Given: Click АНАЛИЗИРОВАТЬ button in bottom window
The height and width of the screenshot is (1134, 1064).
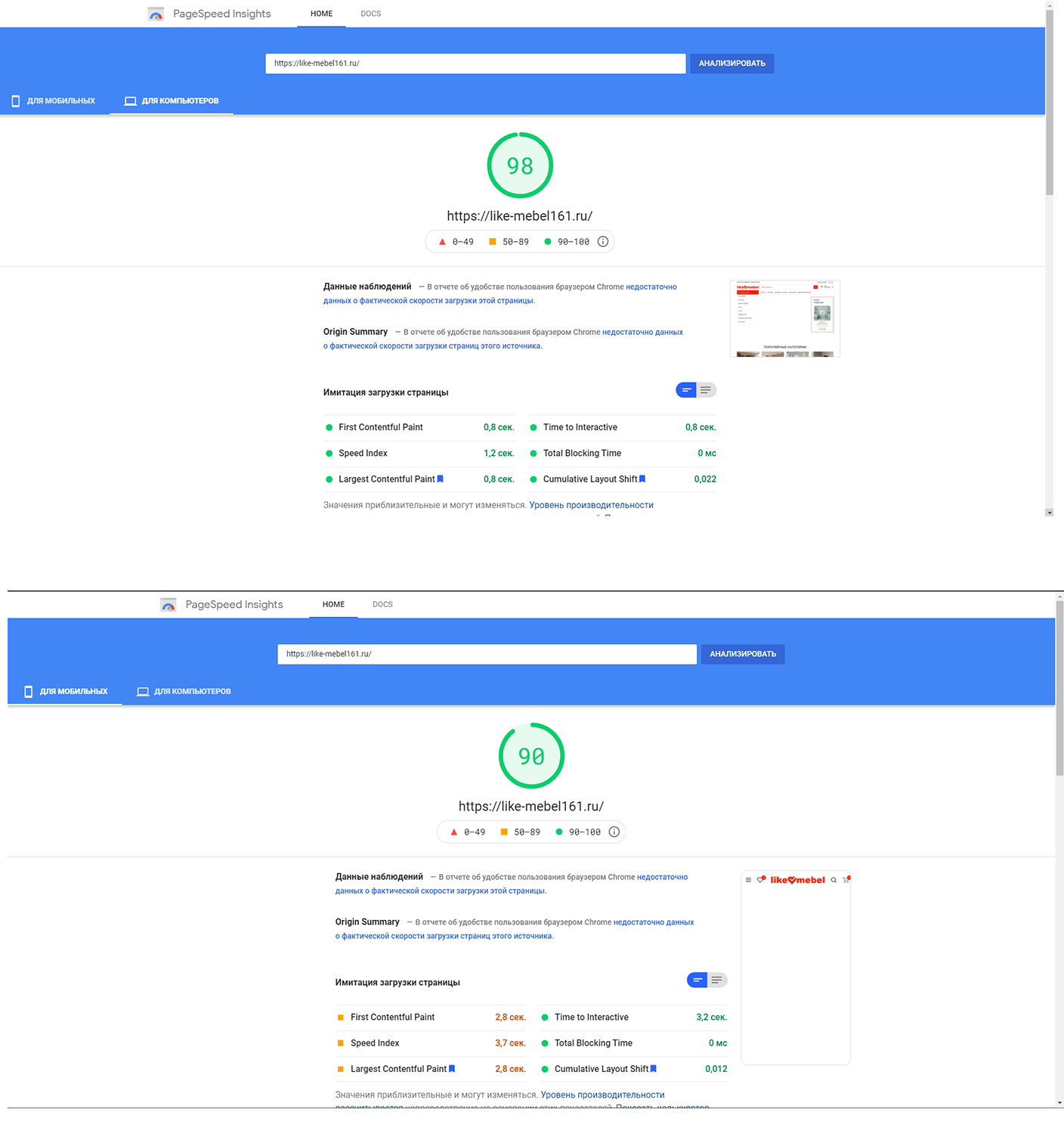Looking at the screenshot, I should point(743,654).
